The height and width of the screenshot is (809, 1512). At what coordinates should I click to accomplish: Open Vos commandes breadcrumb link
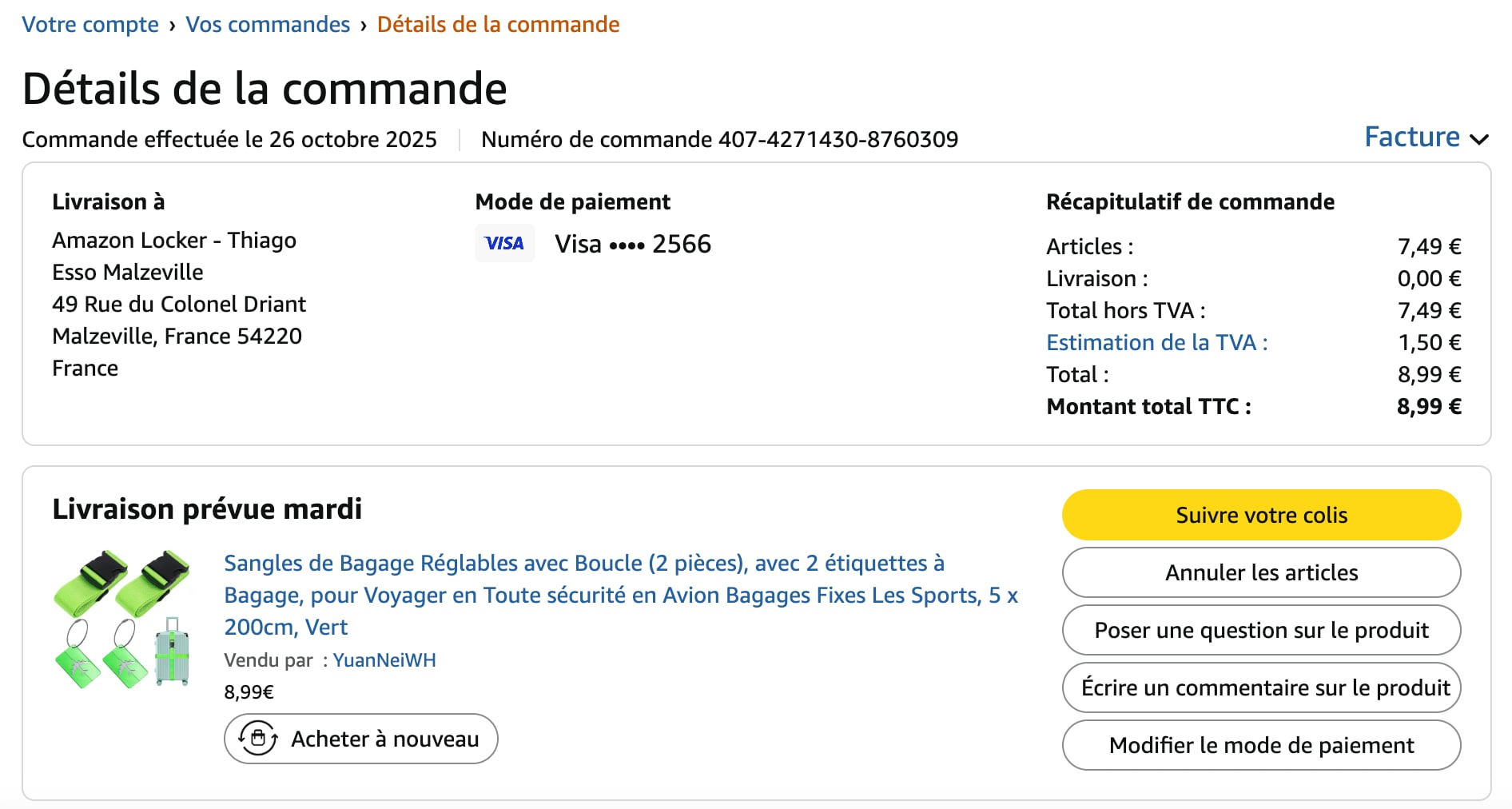point(268,24)
